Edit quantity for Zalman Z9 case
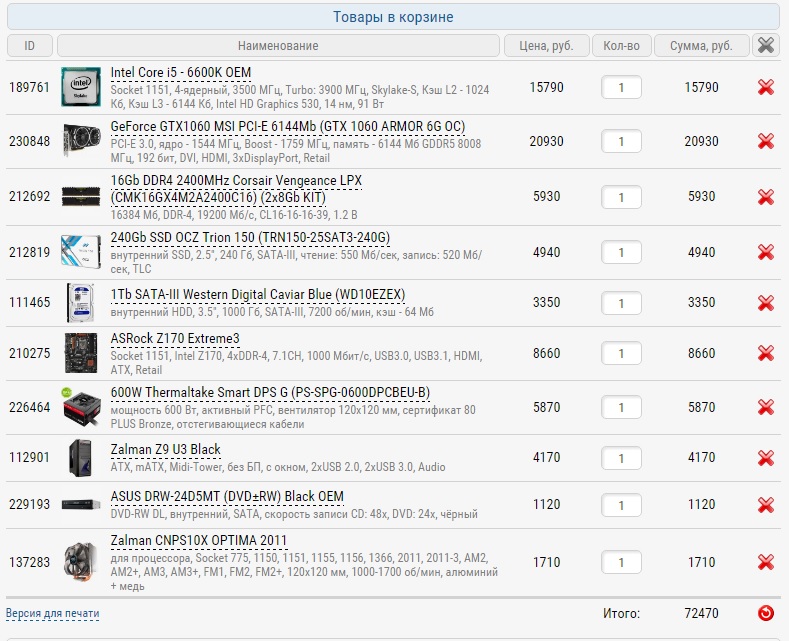The height and width of the screenshot is (641, 789). click(x=621, y=458)
